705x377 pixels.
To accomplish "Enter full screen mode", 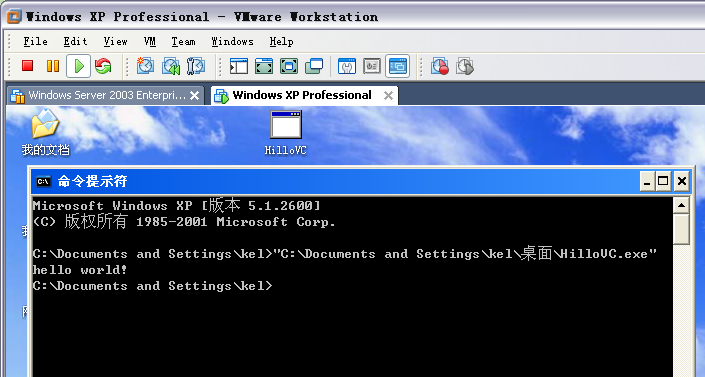I will 289,66.
